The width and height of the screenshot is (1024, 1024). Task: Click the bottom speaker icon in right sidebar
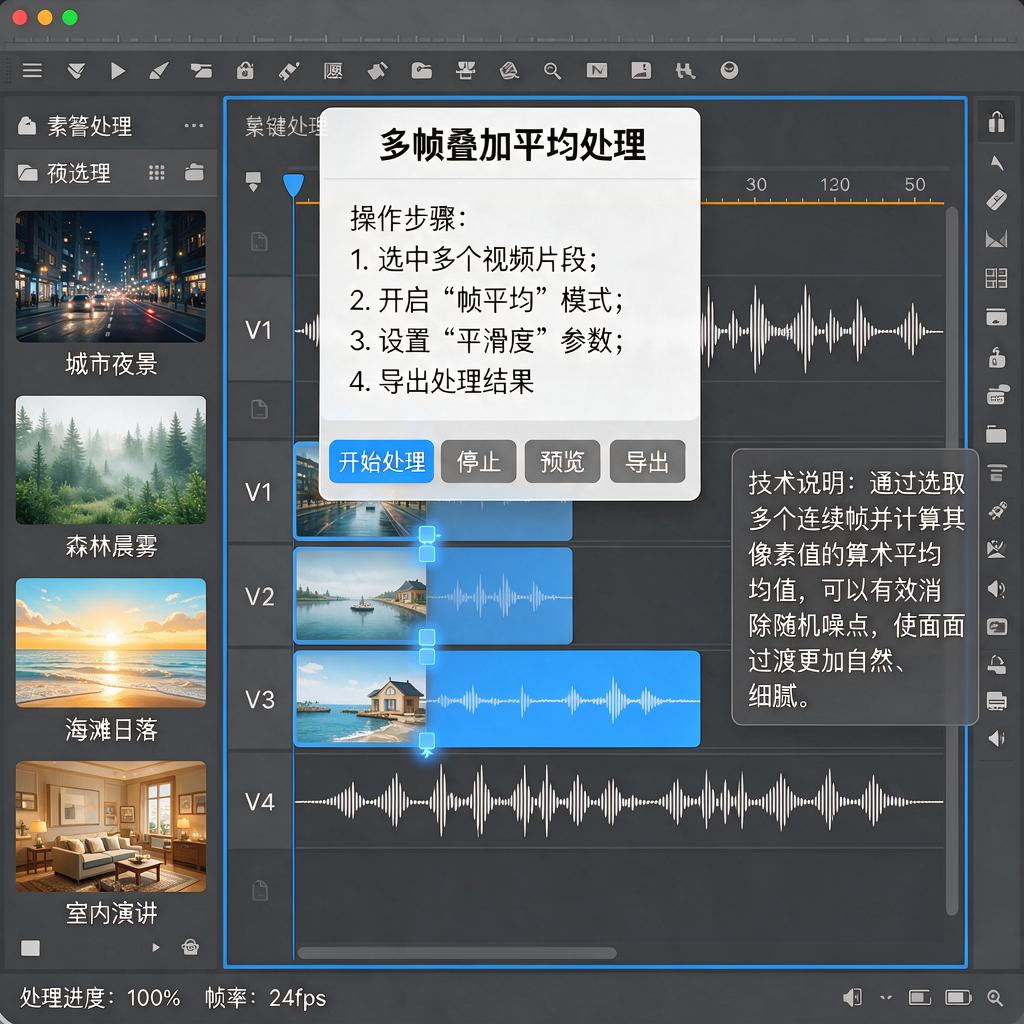click(996, 739)
